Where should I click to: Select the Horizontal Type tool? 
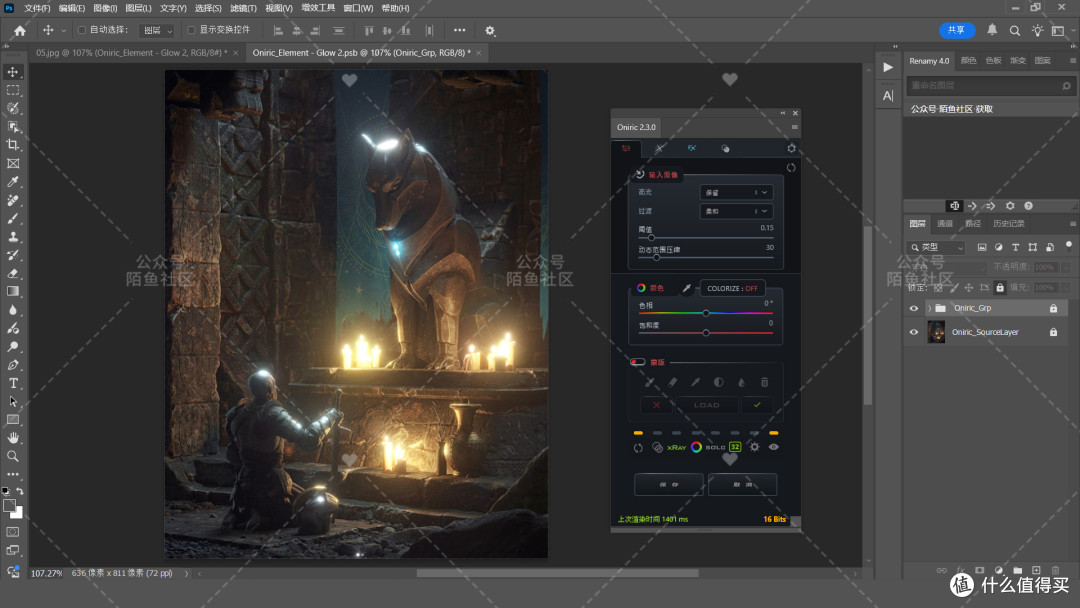(13, 383)
